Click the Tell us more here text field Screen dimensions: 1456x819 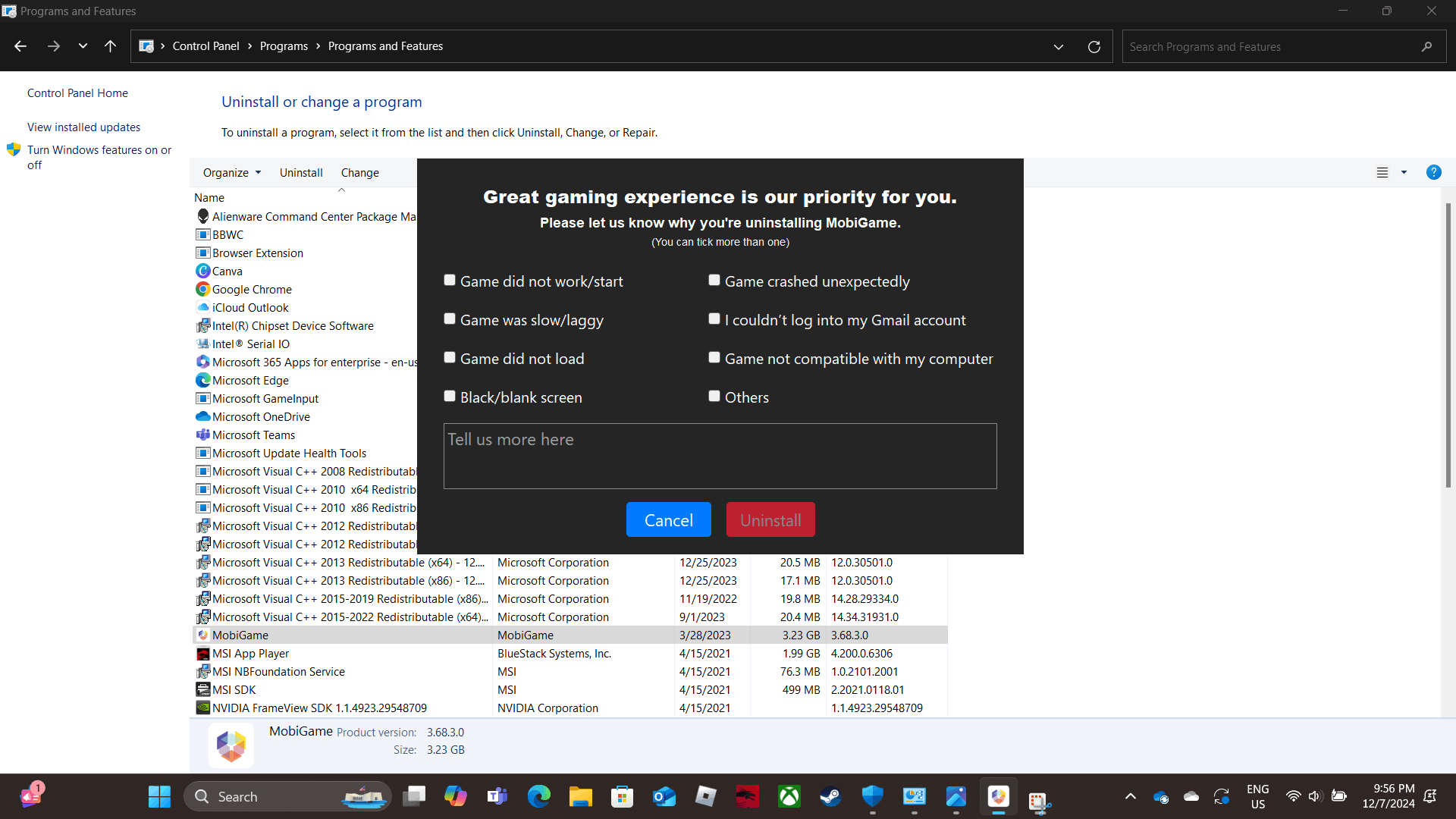pyautogui.click(x=719, y=455)
